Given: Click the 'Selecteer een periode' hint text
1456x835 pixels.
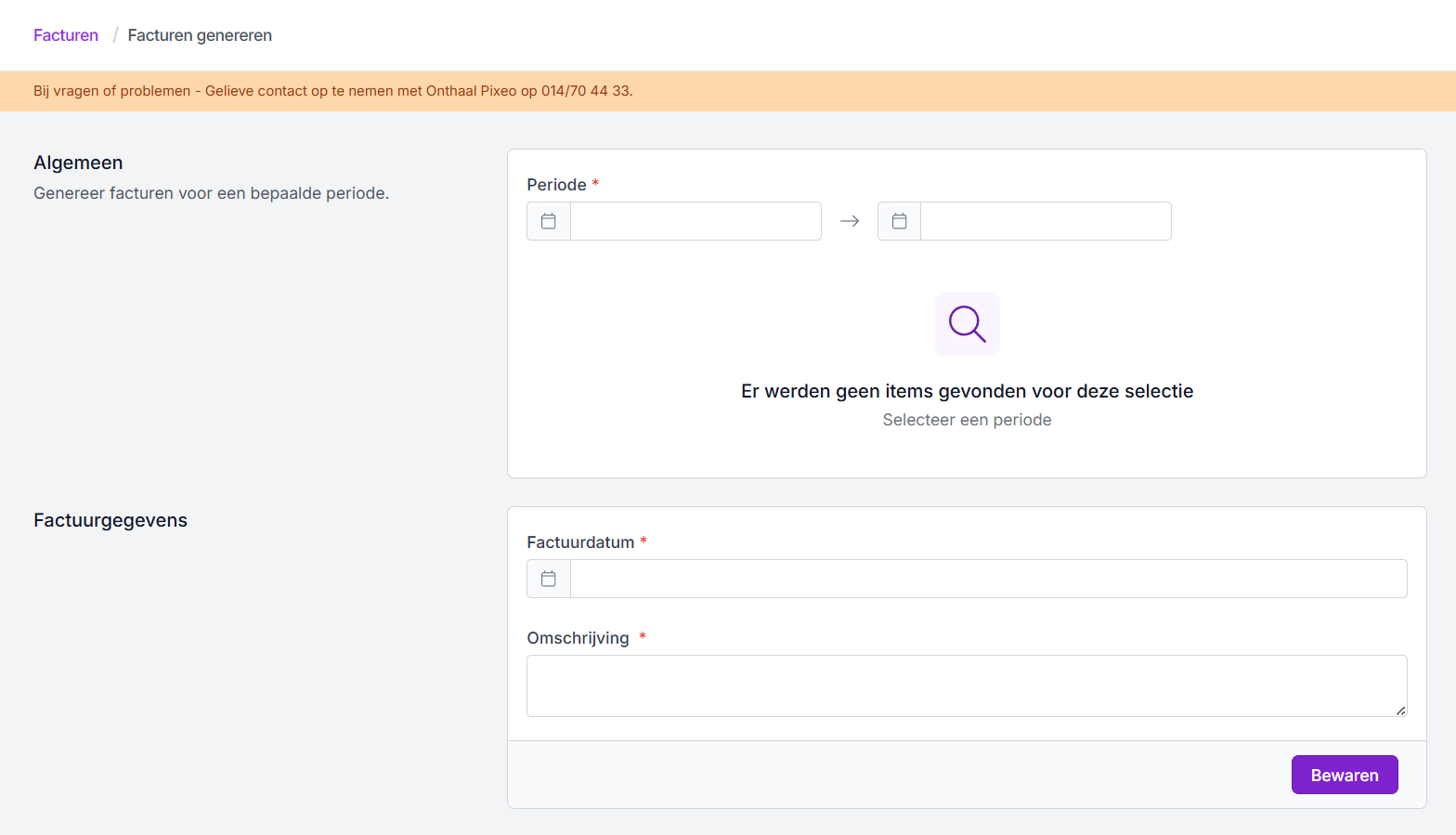Looking at the screenshot, I should click(x=967, y=420).
